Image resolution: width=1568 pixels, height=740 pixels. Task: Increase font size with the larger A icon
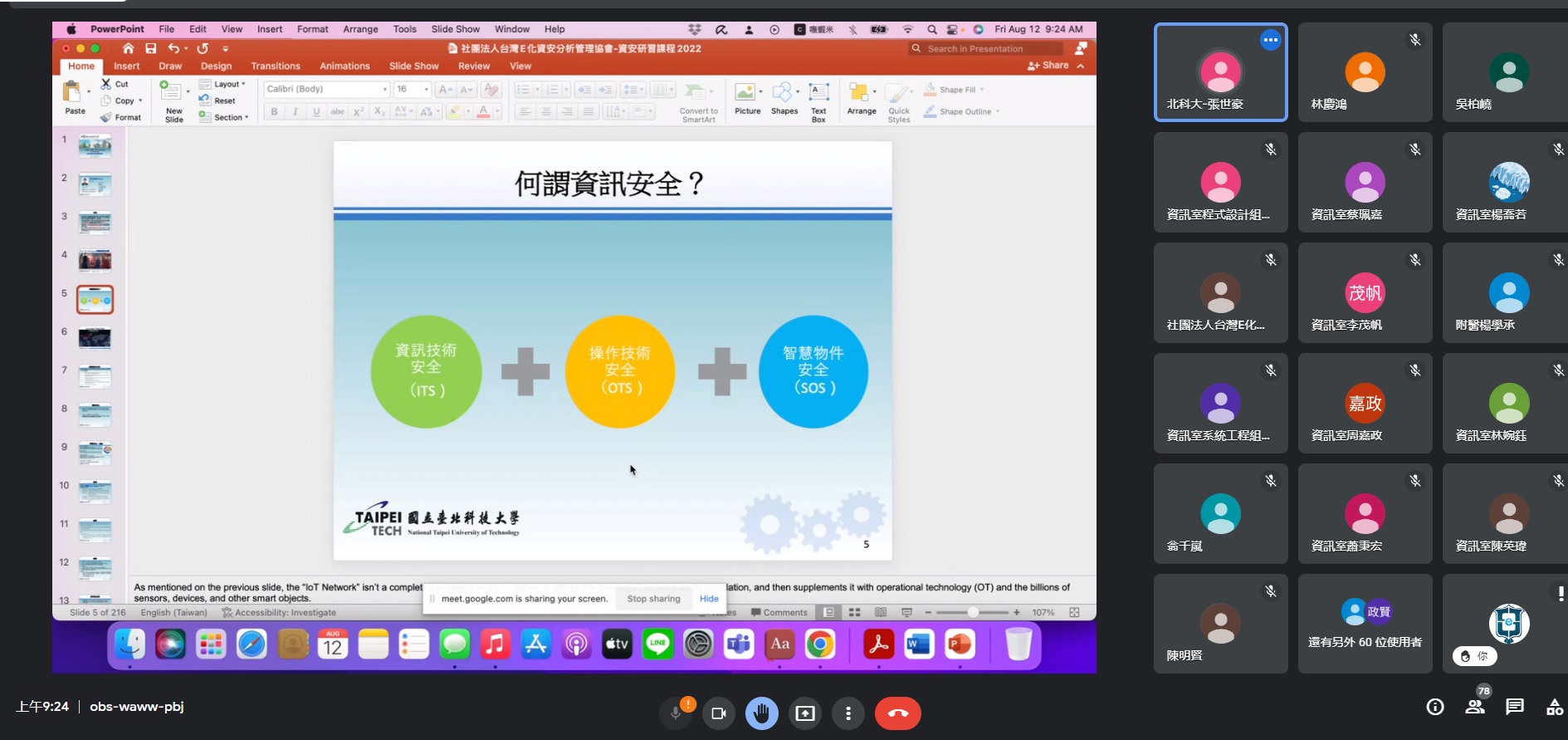click(444, 89)
